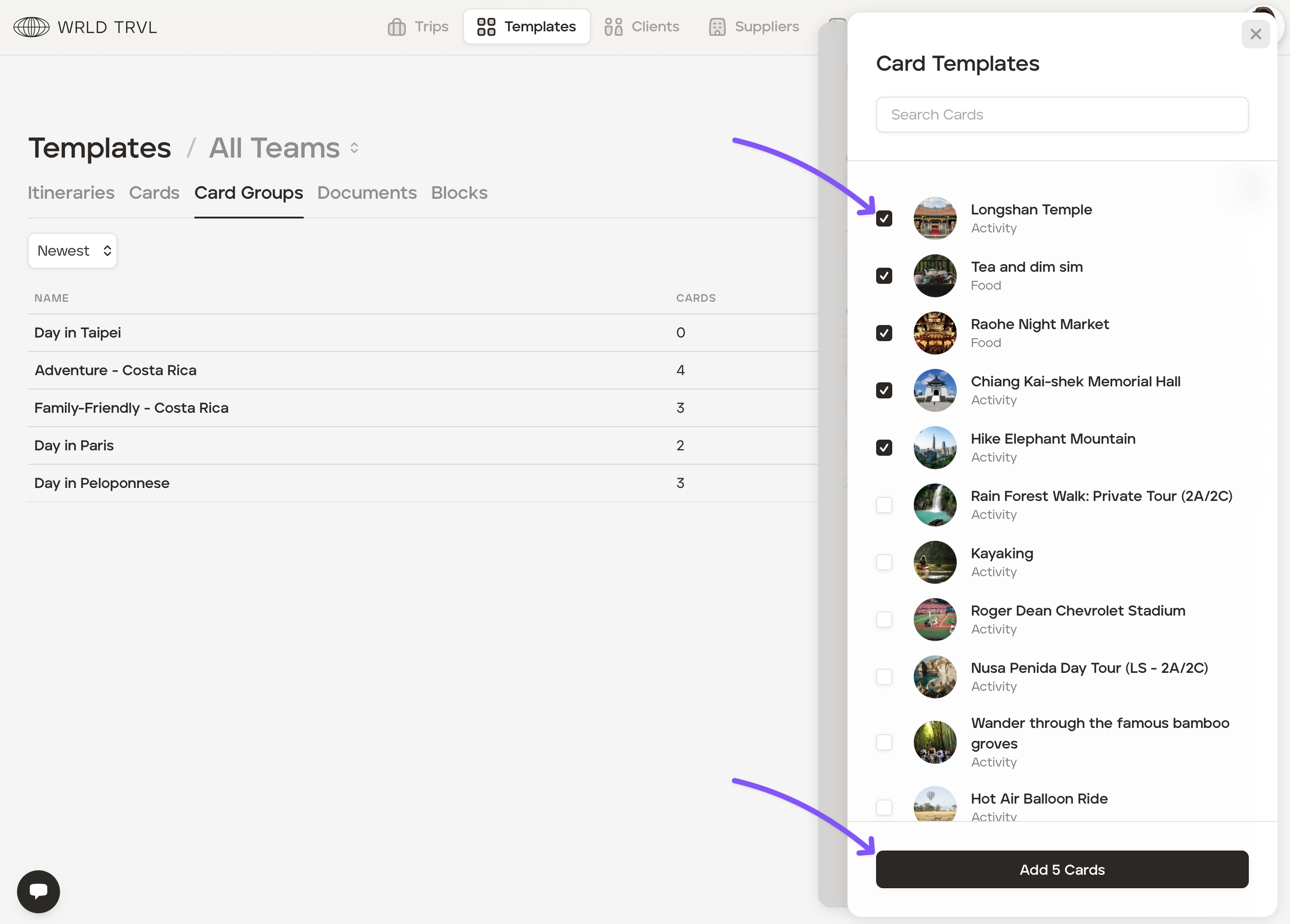Switch to the Itineraries tab
Image resolution: width=1290 pixels, height=924 pixels.
pos(71,193)
